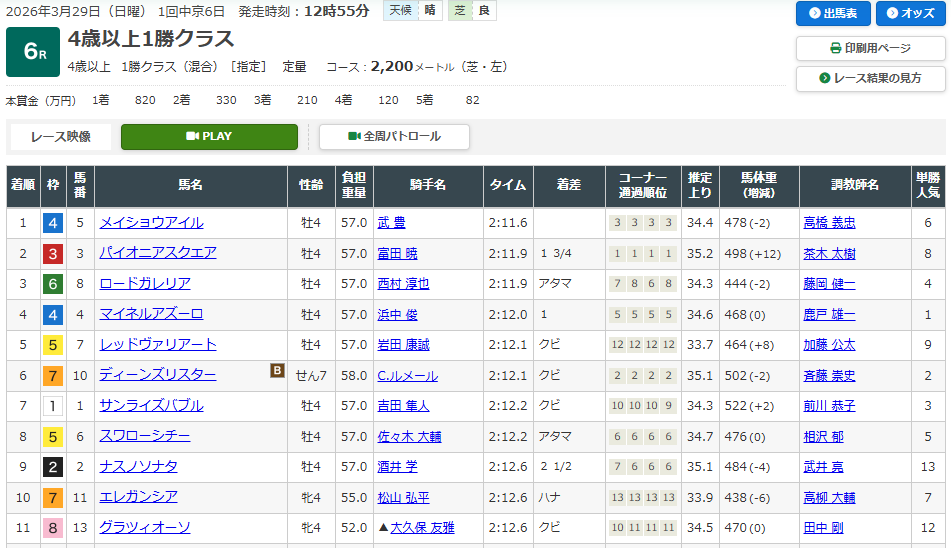
Task: Open the 出馬表 entry table
Action: (x=832, y=13)
